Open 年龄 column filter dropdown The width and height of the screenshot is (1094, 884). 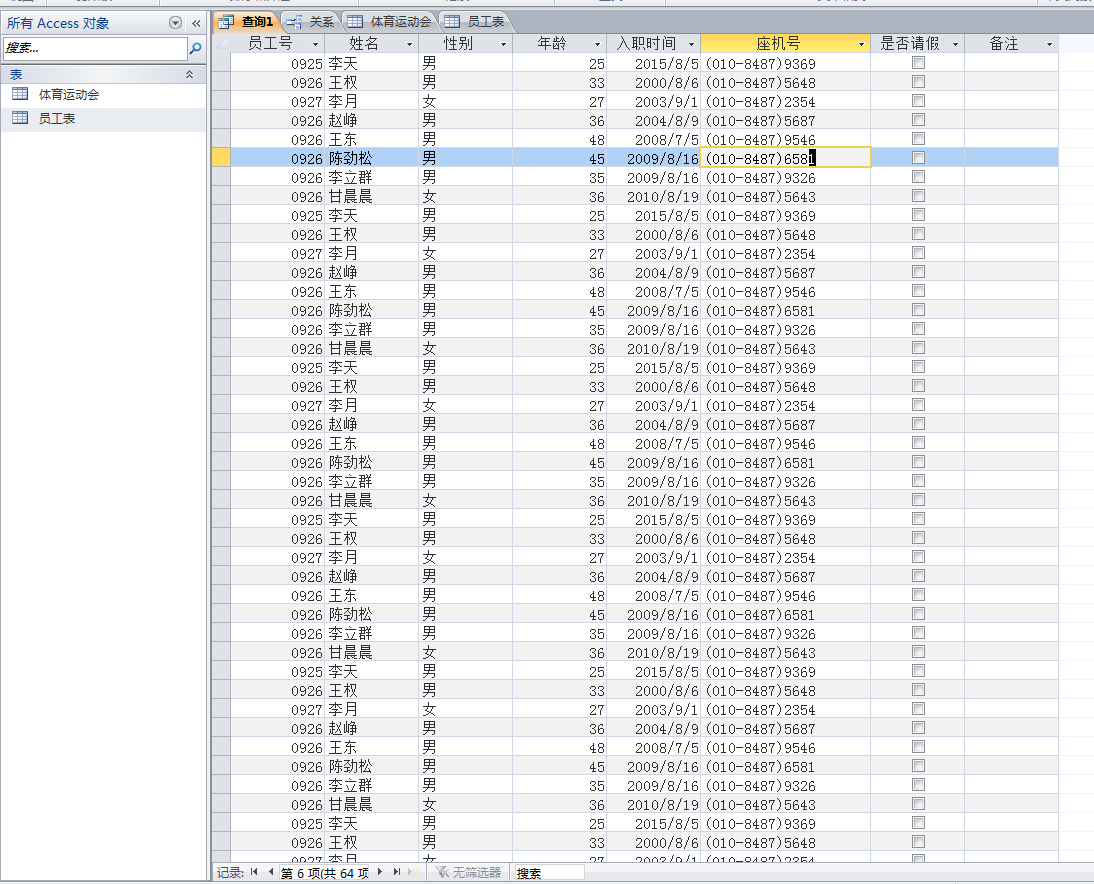click(597, 44)
